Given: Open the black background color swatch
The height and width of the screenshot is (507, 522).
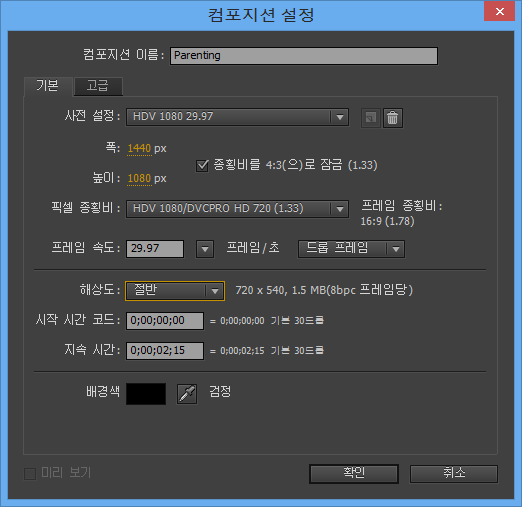Looking at the screenshot, I should coord(146,394).
